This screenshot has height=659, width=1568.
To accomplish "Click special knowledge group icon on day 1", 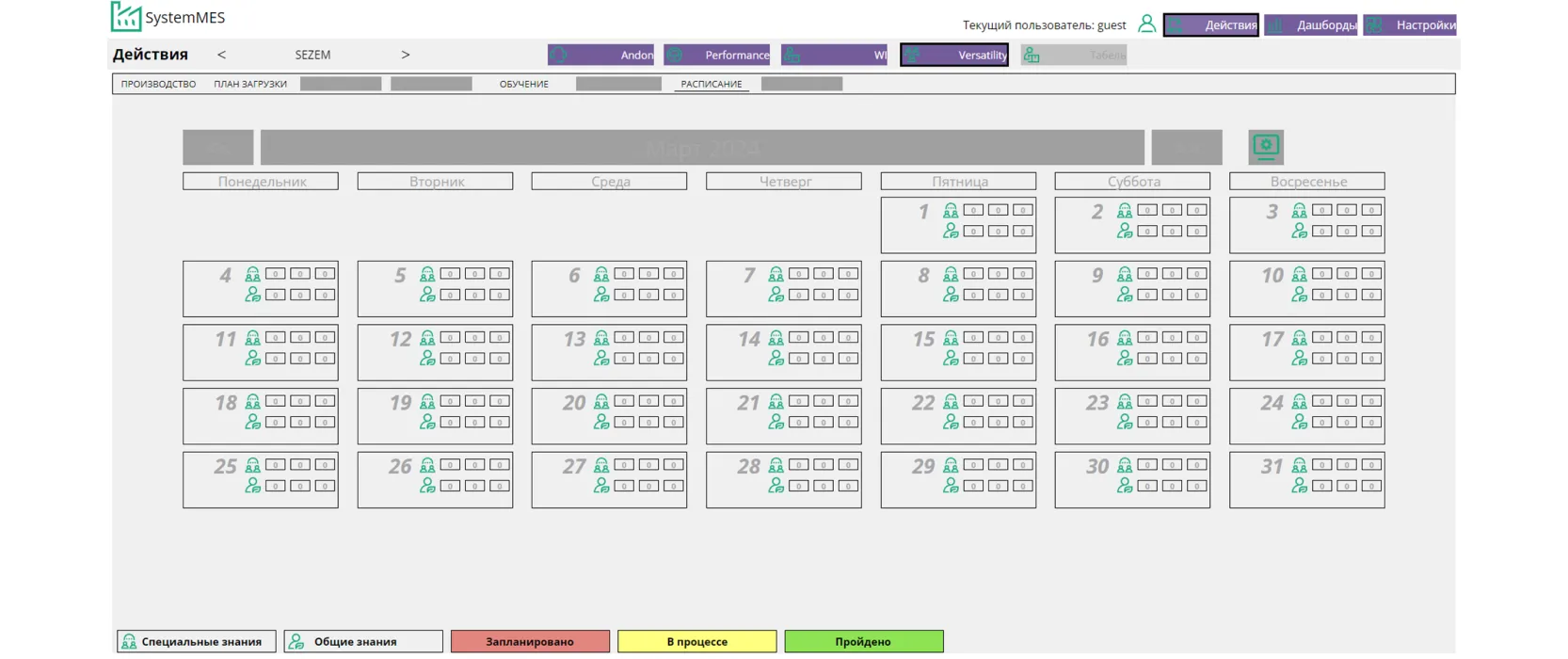I will point(951,211).
